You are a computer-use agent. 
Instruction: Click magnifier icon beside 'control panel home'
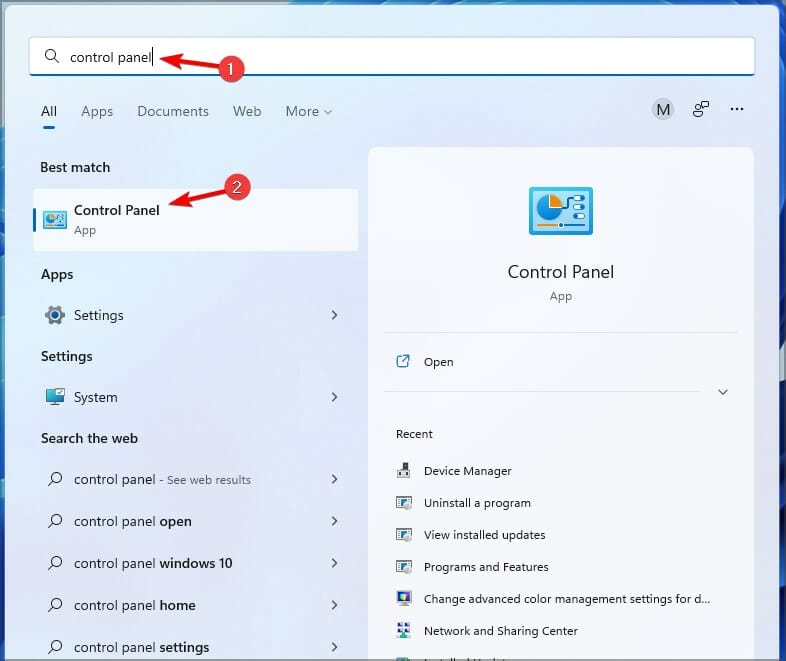tap(55, 605)
